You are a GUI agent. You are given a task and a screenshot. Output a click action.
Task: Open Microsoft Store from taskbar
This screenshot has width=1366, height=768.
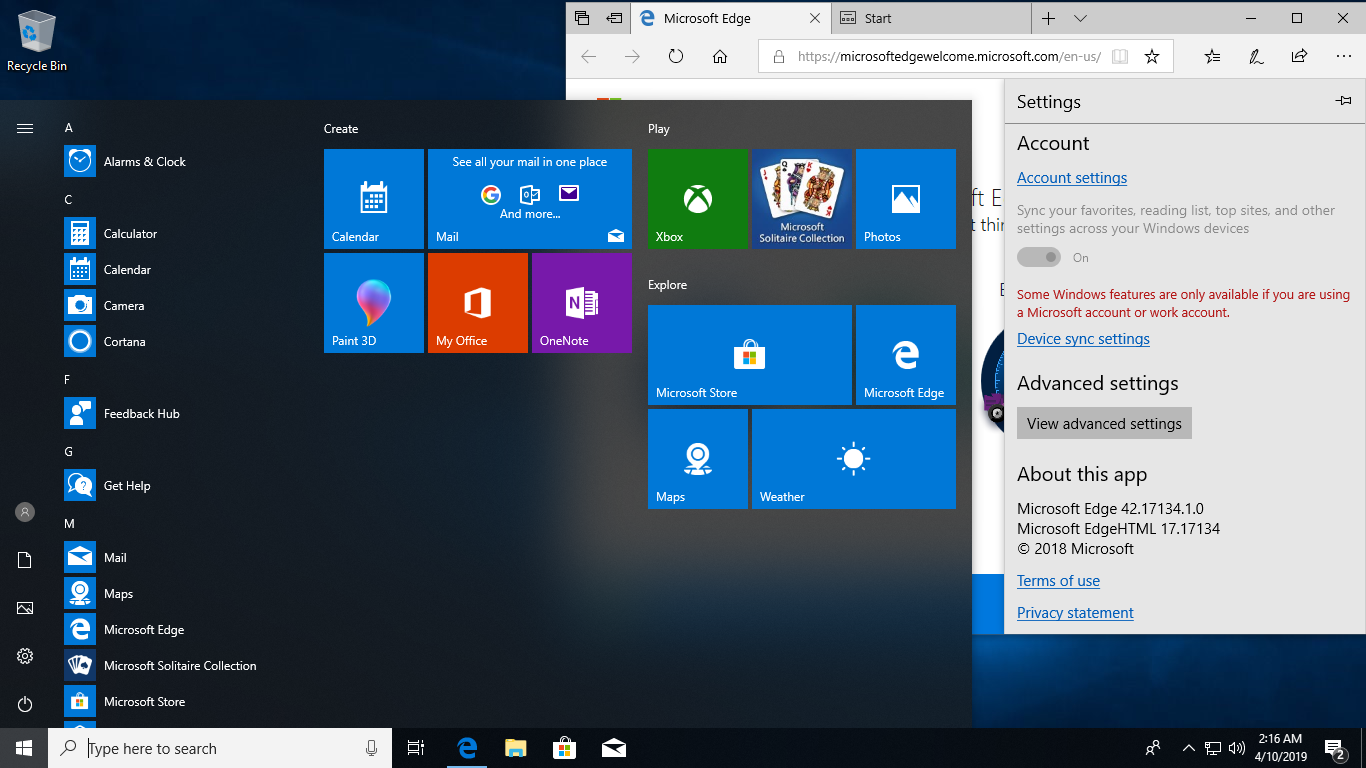(564, 748)
